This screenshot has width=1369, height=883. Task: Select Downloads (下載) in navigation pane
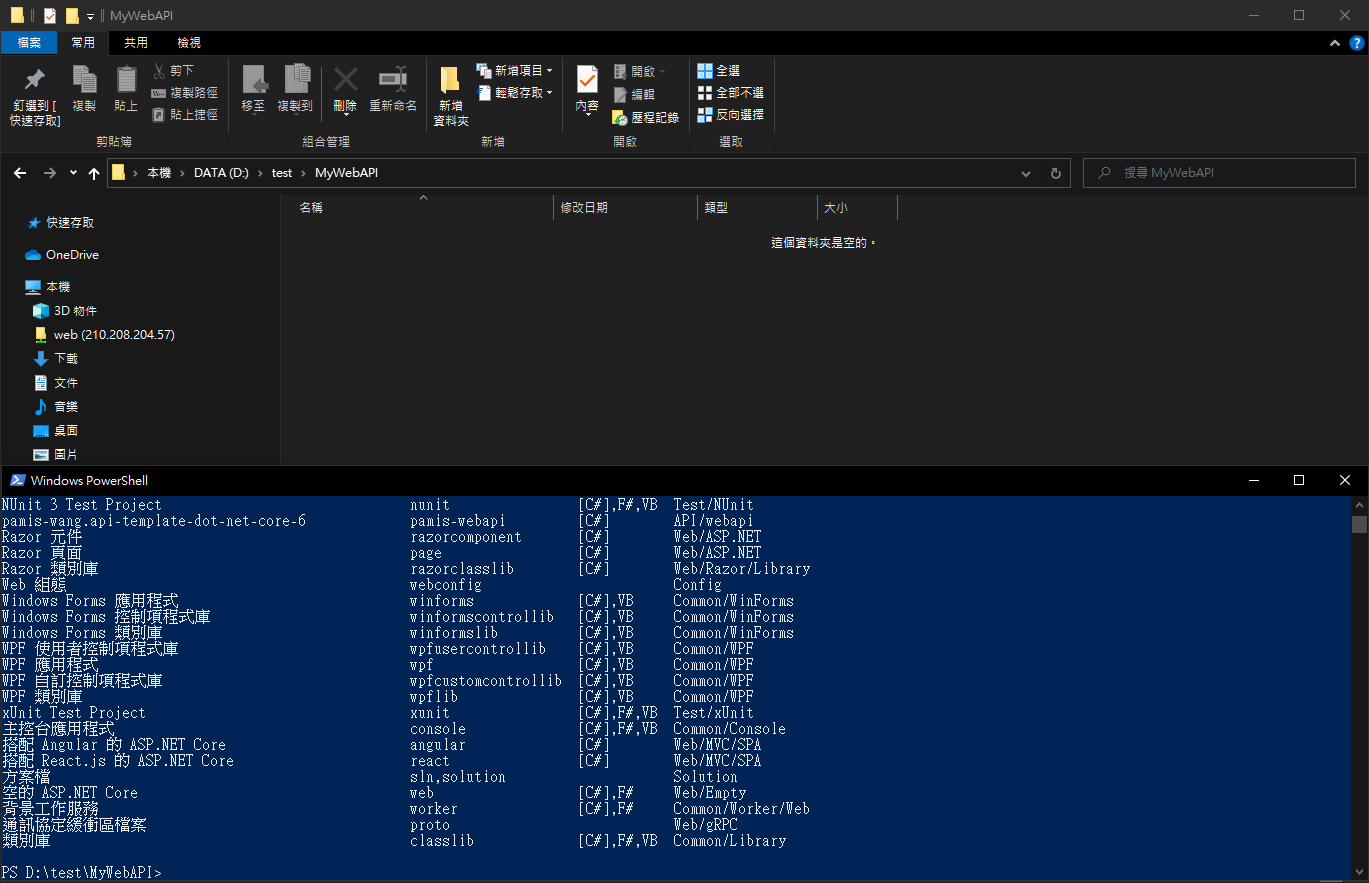coord(56,359)
